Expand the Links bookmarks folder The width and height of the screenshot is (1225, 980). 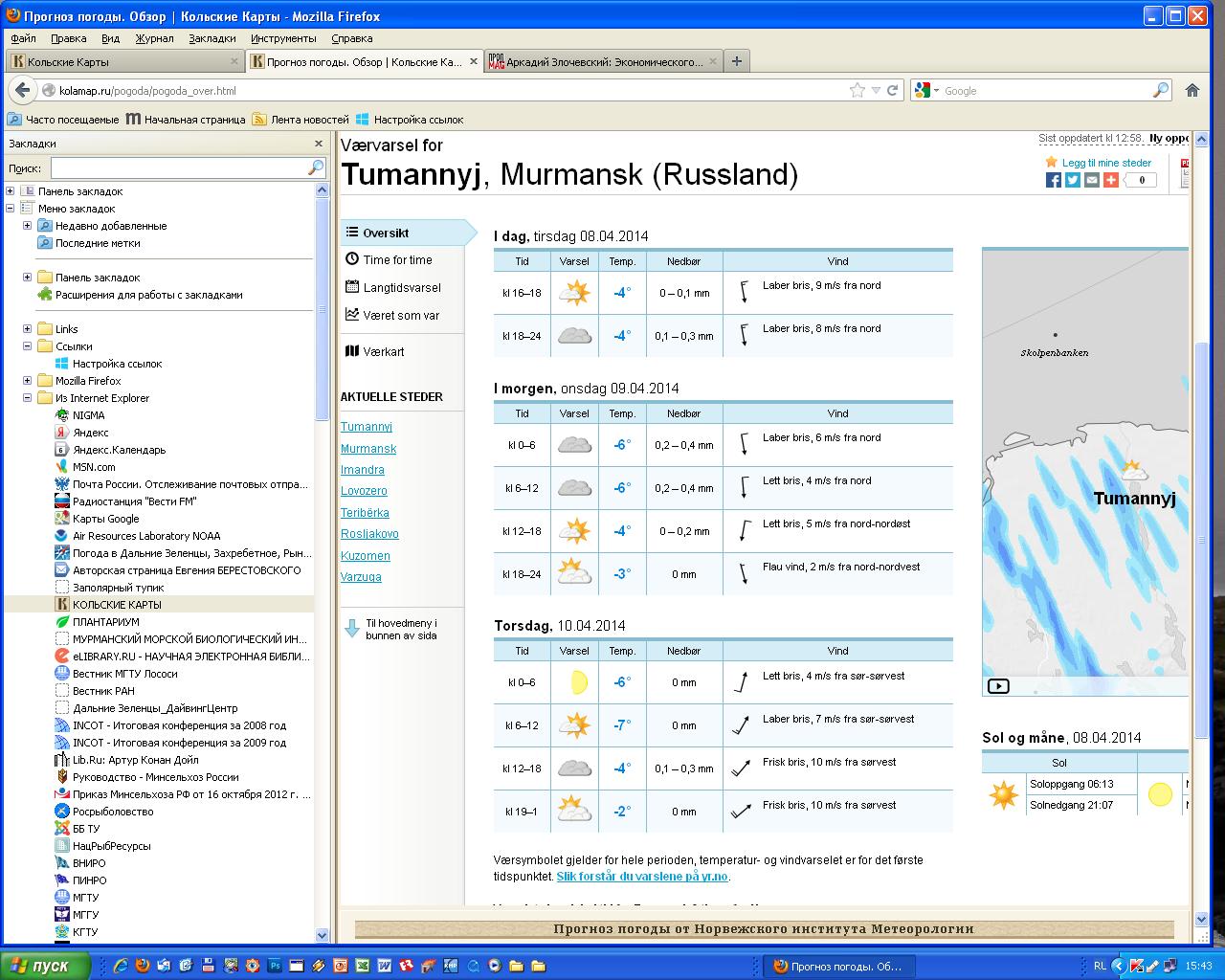tap(27, 329)
